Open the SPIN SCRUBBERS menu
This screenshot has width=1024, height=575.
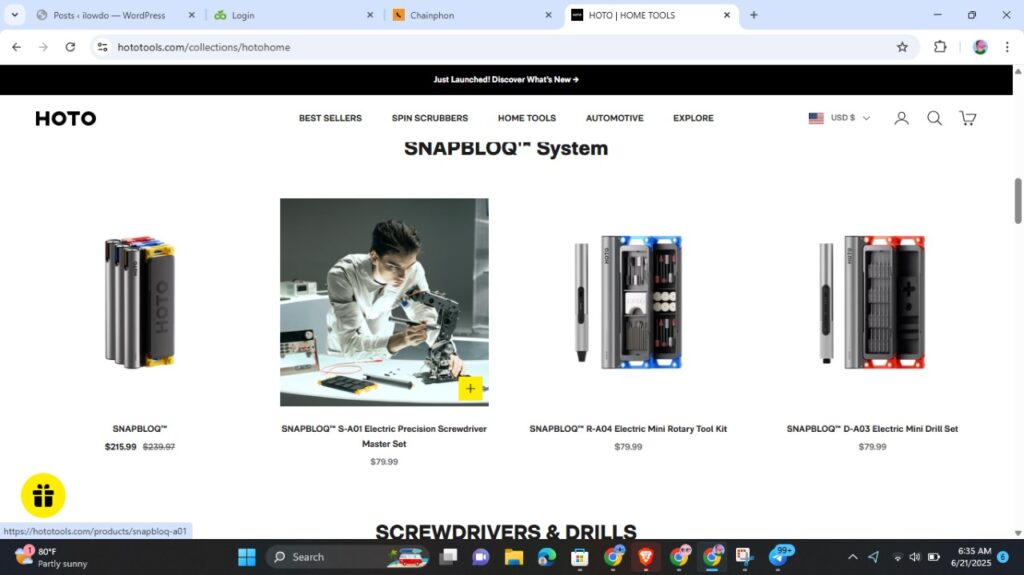tap(430, 118)
